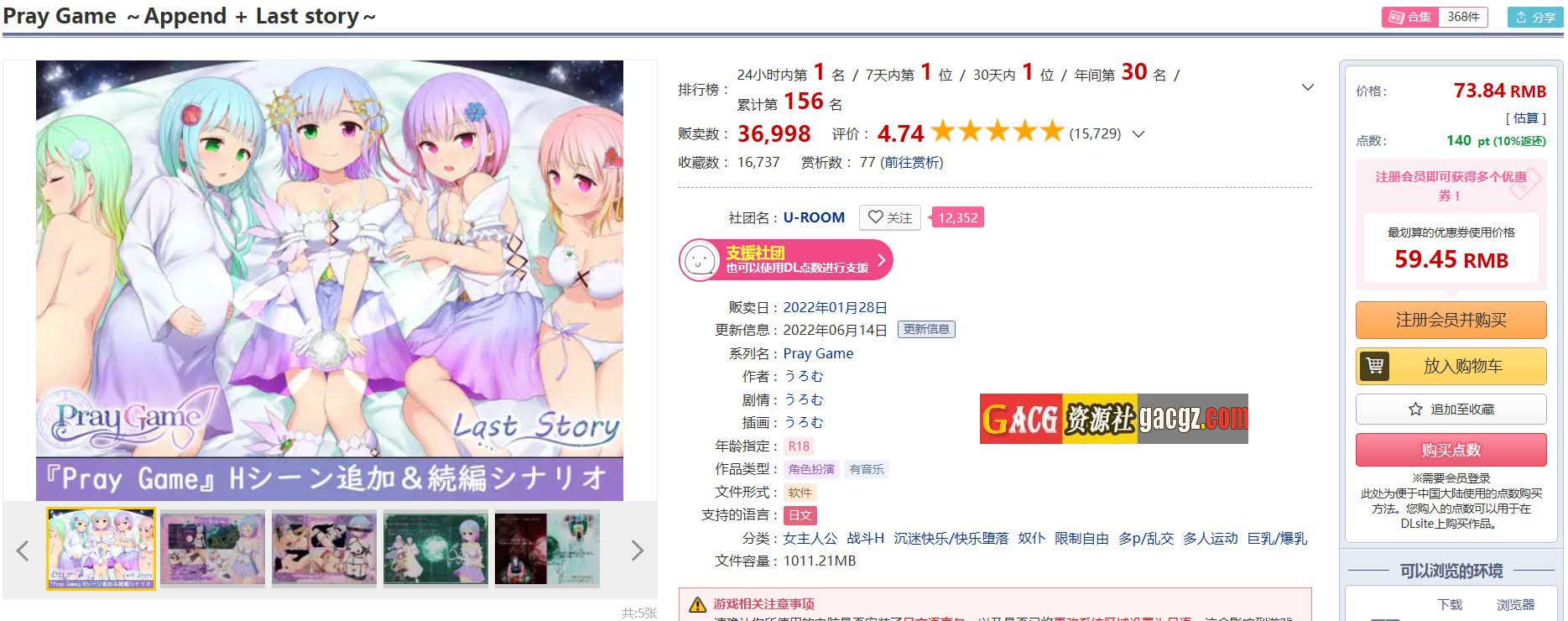Image resolution: width=1568 pixels, height=621 pixels.
Task: Click the shopping cart 放入购物车 button
Action: tap(1451, 366)
